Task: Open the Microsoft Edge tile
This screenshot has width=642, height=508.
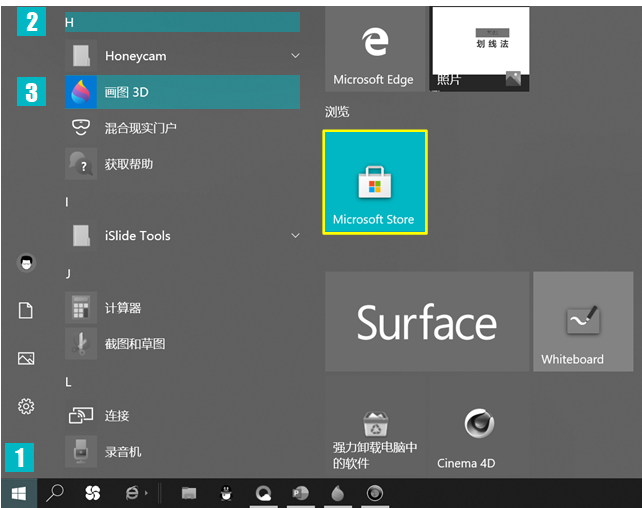Action: (375, 49)
